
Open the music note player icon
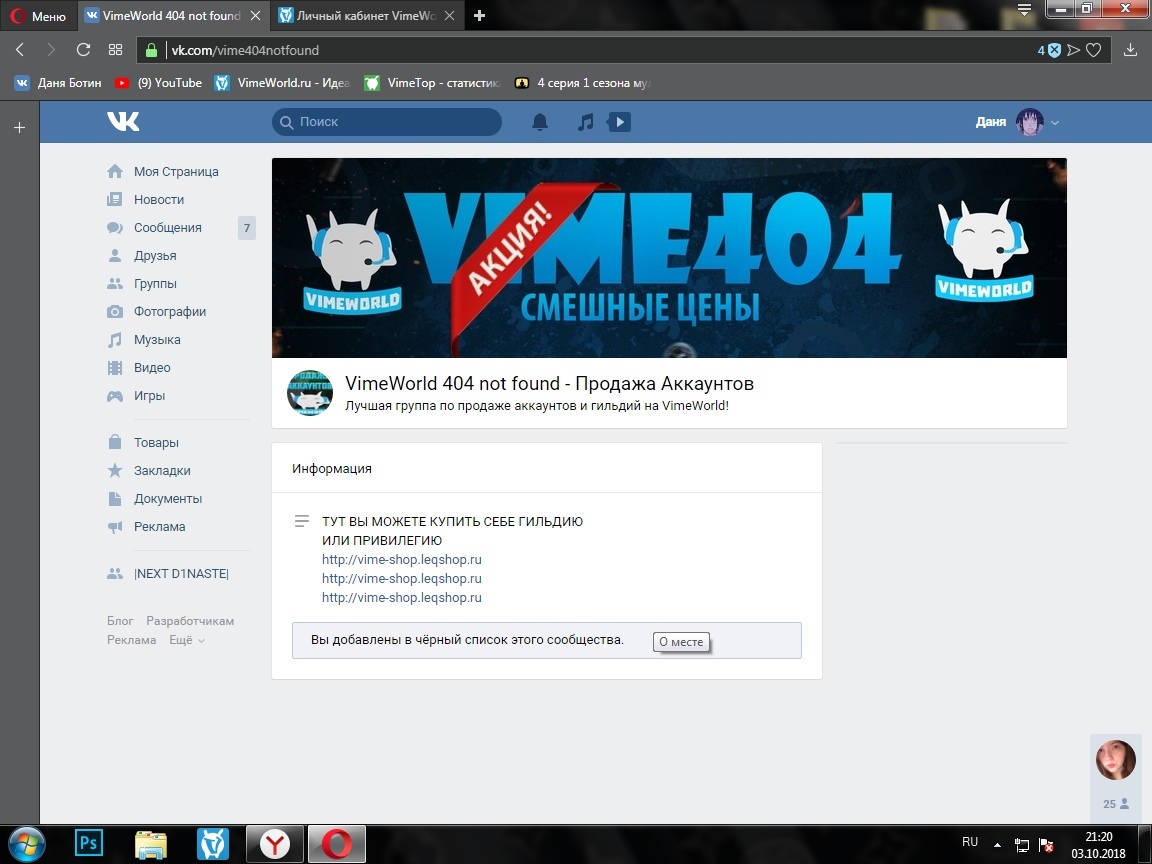[x=586, y=122]
